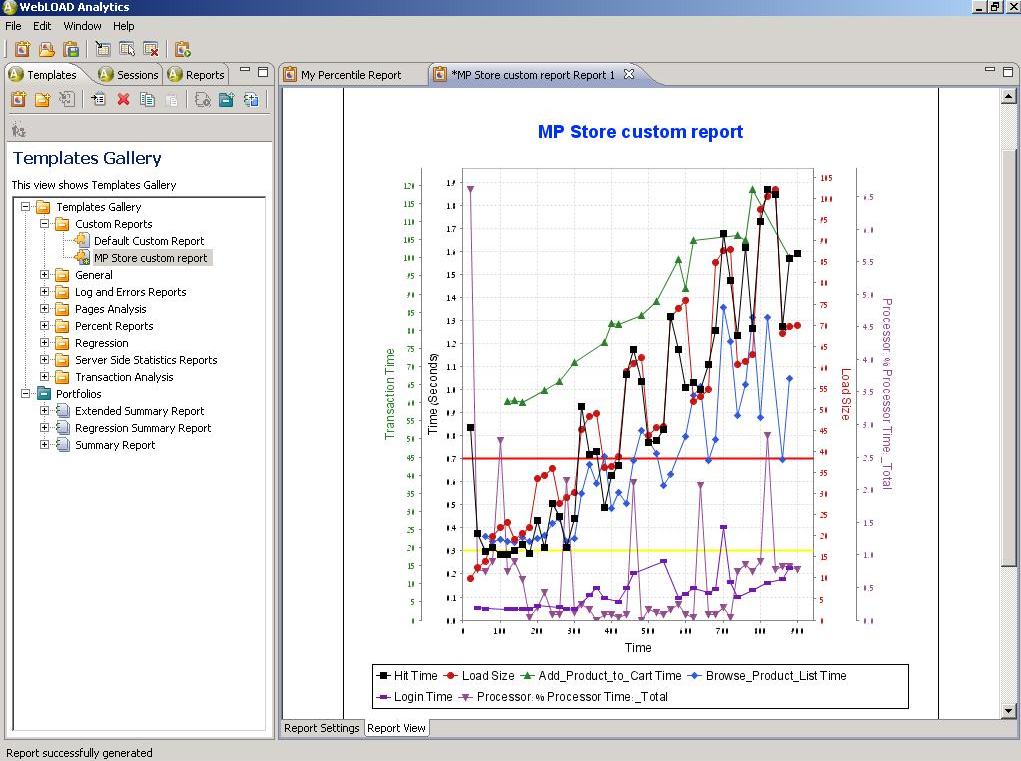Click the copy icon in the Templates panel
The image size is (1021, 761).
[147, 100]
